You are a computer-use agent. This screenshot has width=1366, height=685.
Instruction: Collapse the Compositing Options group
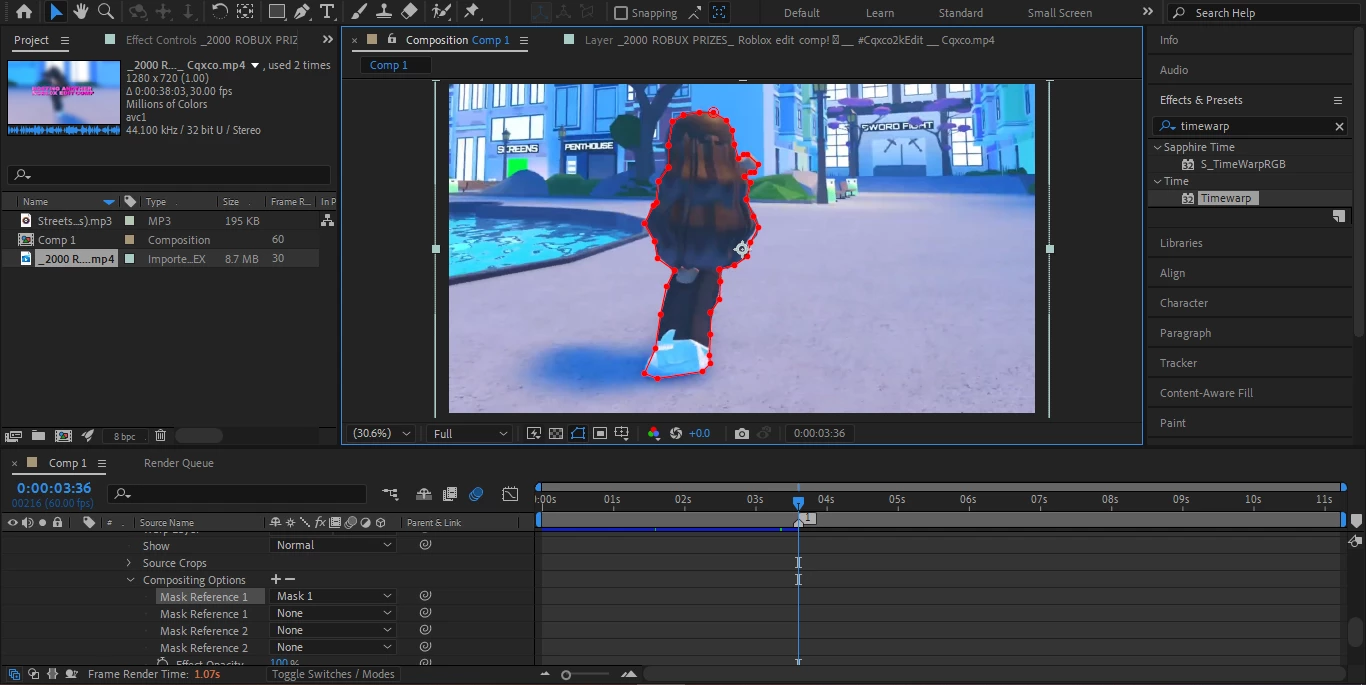[130, 580]
